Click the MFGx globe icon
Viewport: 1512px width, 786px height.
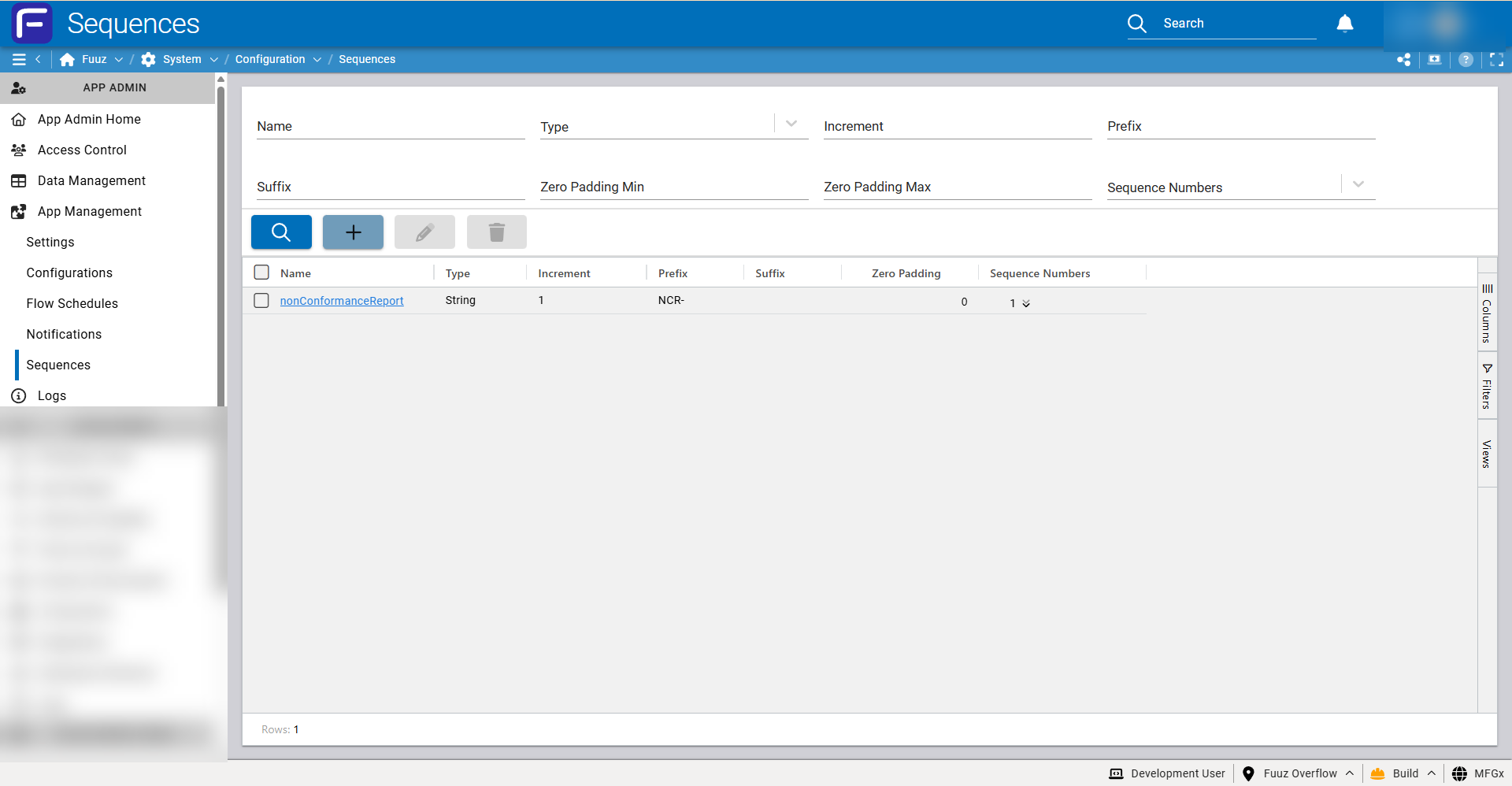coord(1459,773)
